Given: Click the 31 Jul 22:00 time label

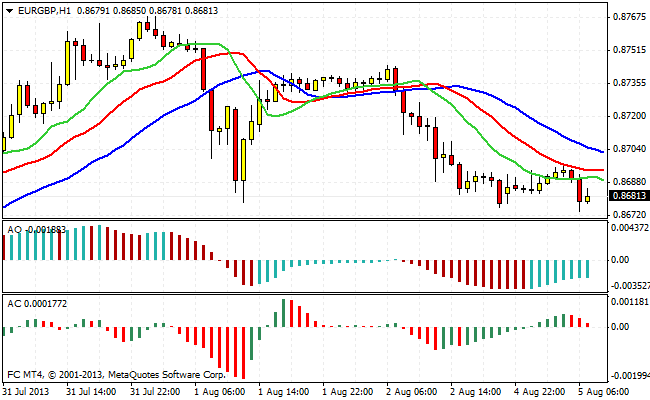Looking at the screenshot, I should 155,392.
